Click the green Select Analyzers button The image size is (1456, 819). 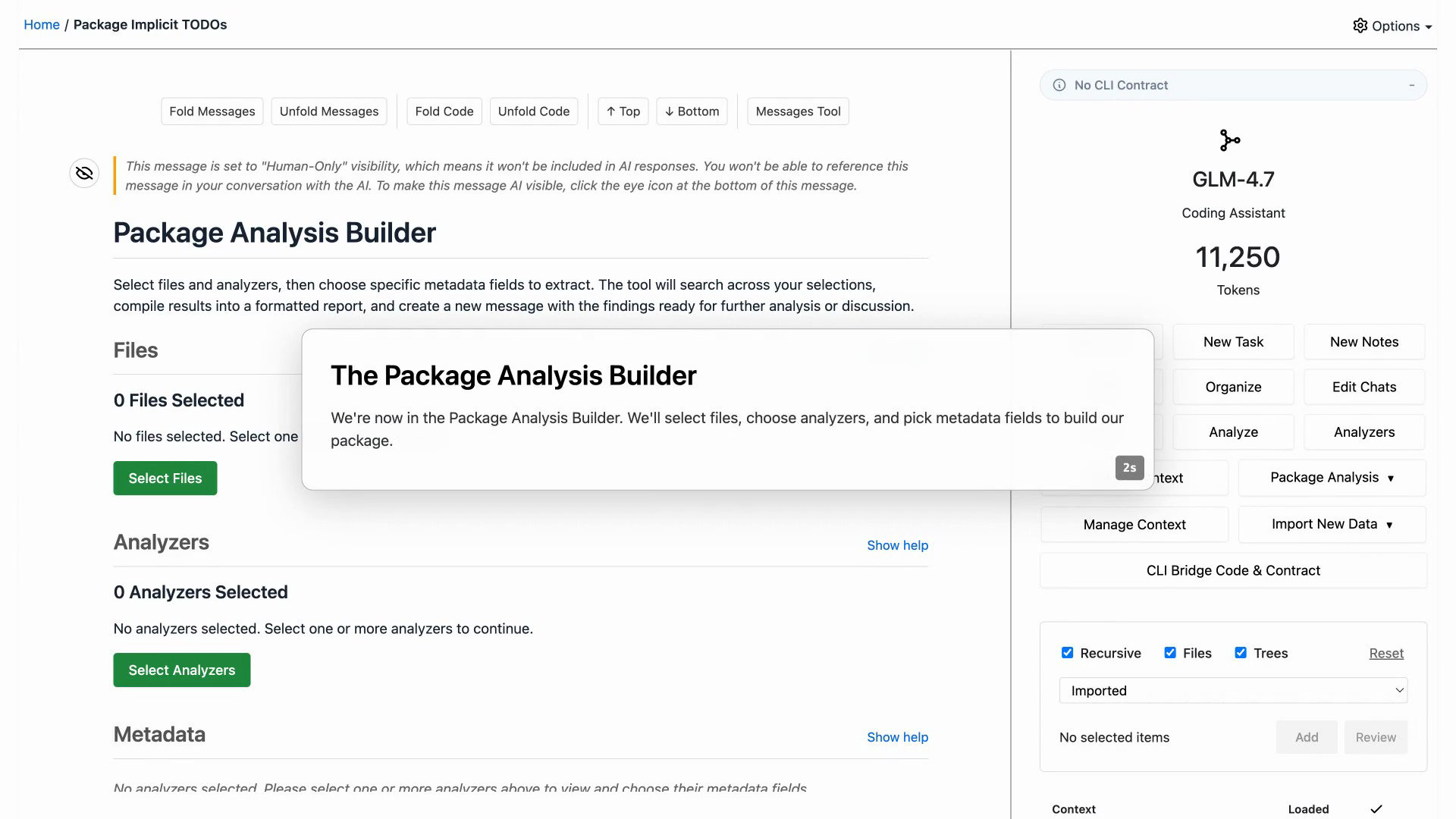[182, 670]
